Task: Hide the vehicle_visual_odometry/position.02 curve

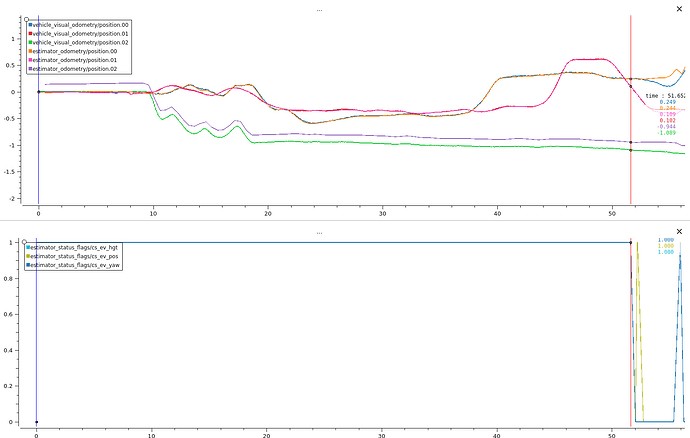Action: [79, 43]
